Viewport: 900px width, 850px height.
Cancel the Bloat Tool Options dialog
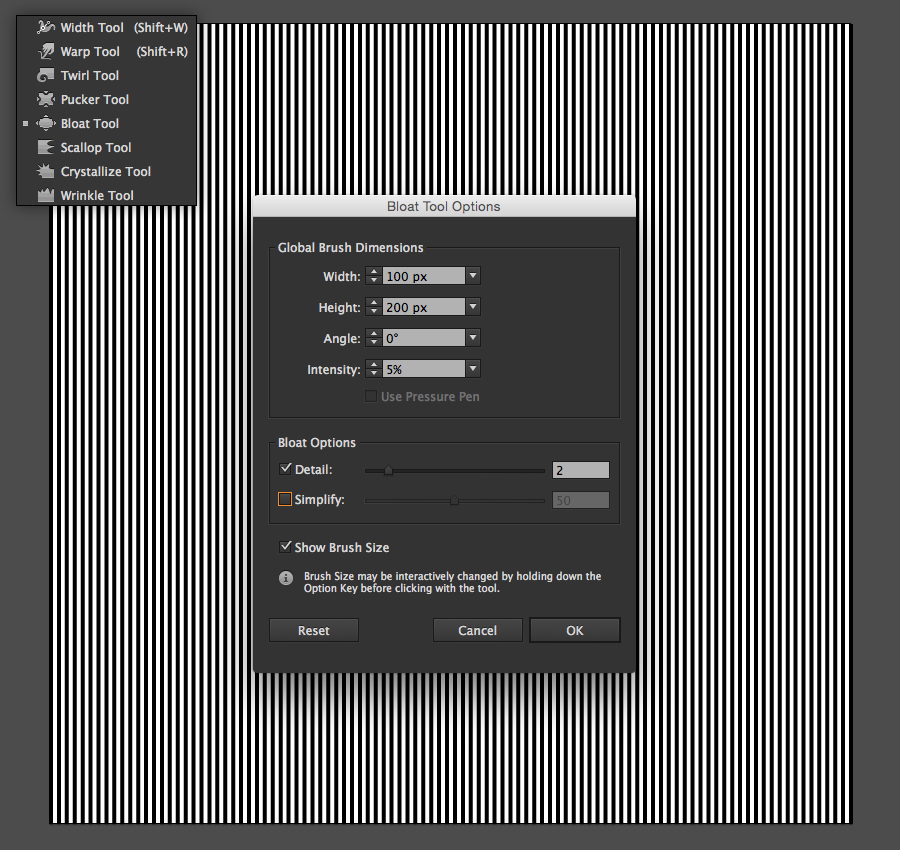tap(477, 630)
